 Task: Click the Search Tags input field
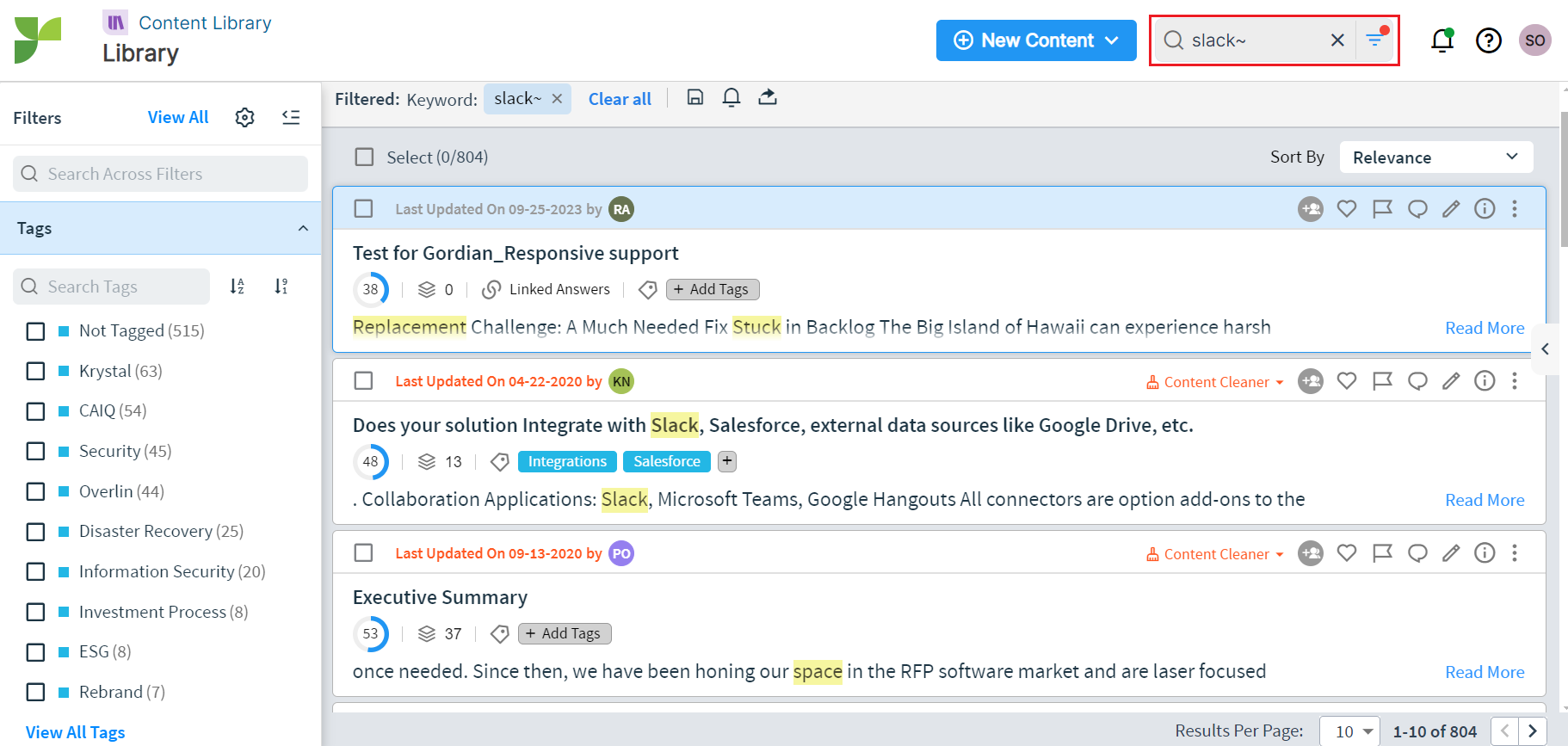[112, 287]
